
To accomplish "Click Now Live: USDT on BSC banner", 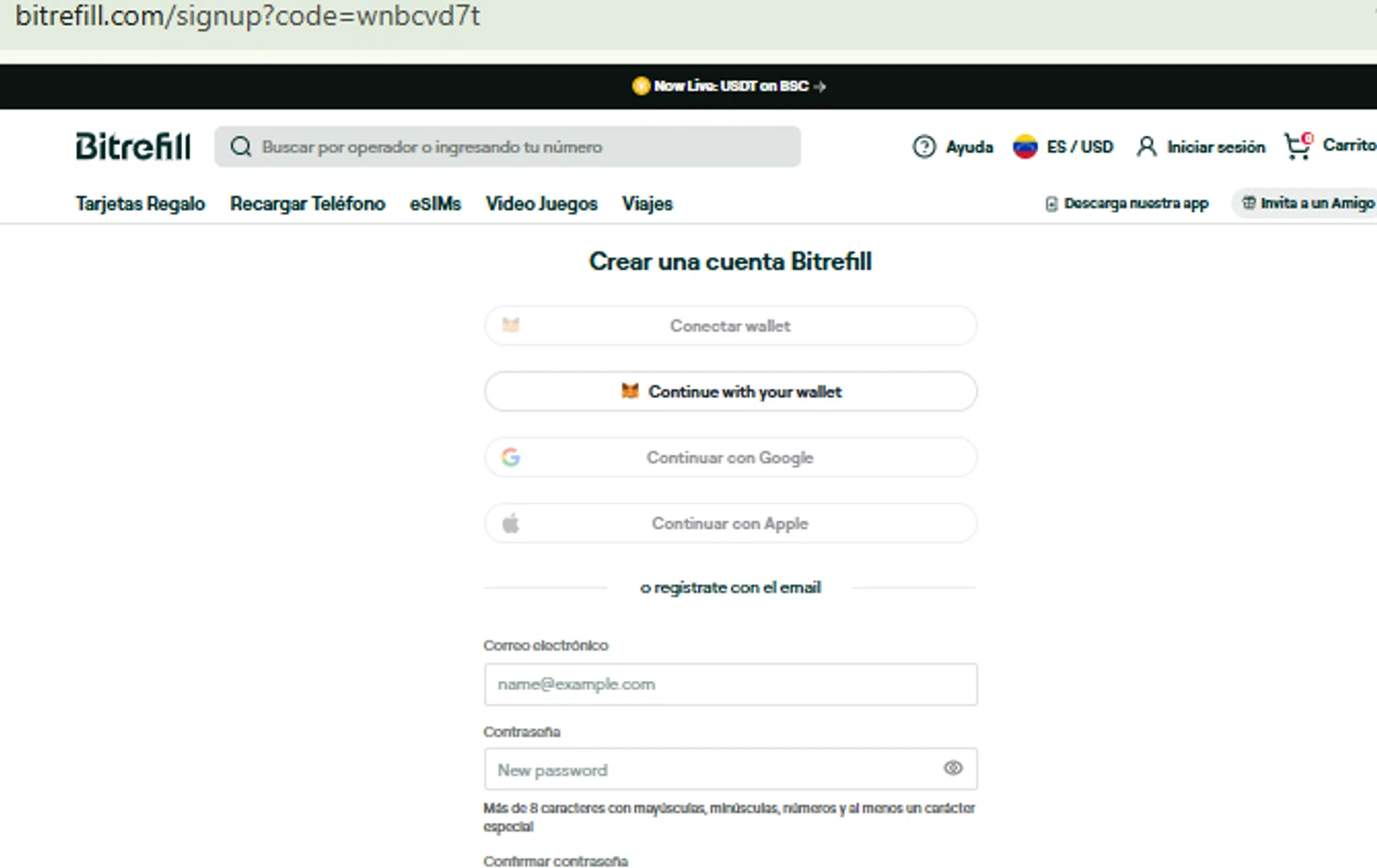I will [x=730, y=86].
